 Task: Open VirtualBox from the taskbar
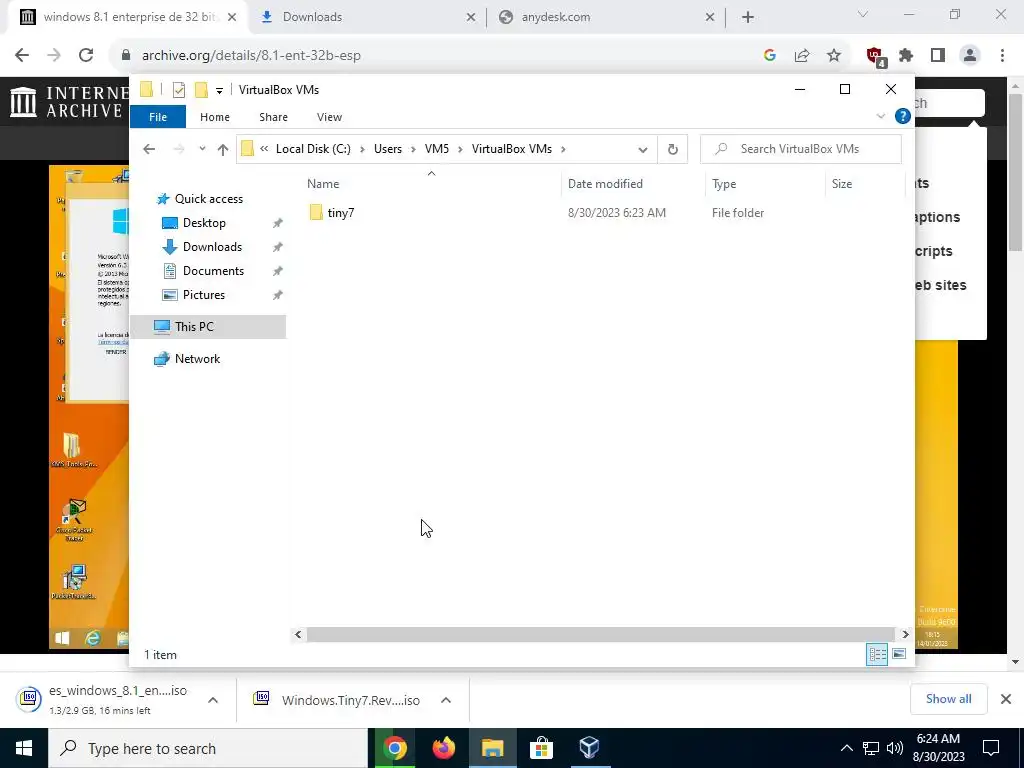(589, 748)
